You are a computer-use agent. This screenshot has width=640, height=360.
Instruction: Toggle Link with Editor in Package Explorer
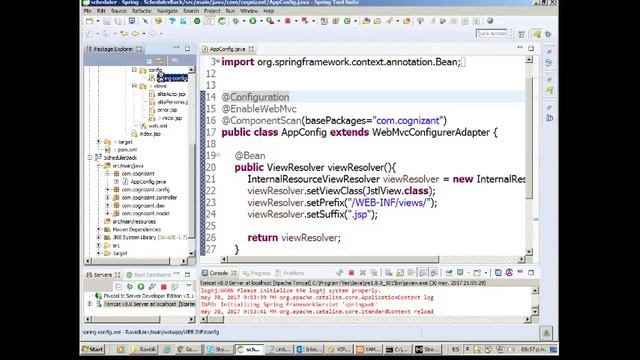(160, 61)
